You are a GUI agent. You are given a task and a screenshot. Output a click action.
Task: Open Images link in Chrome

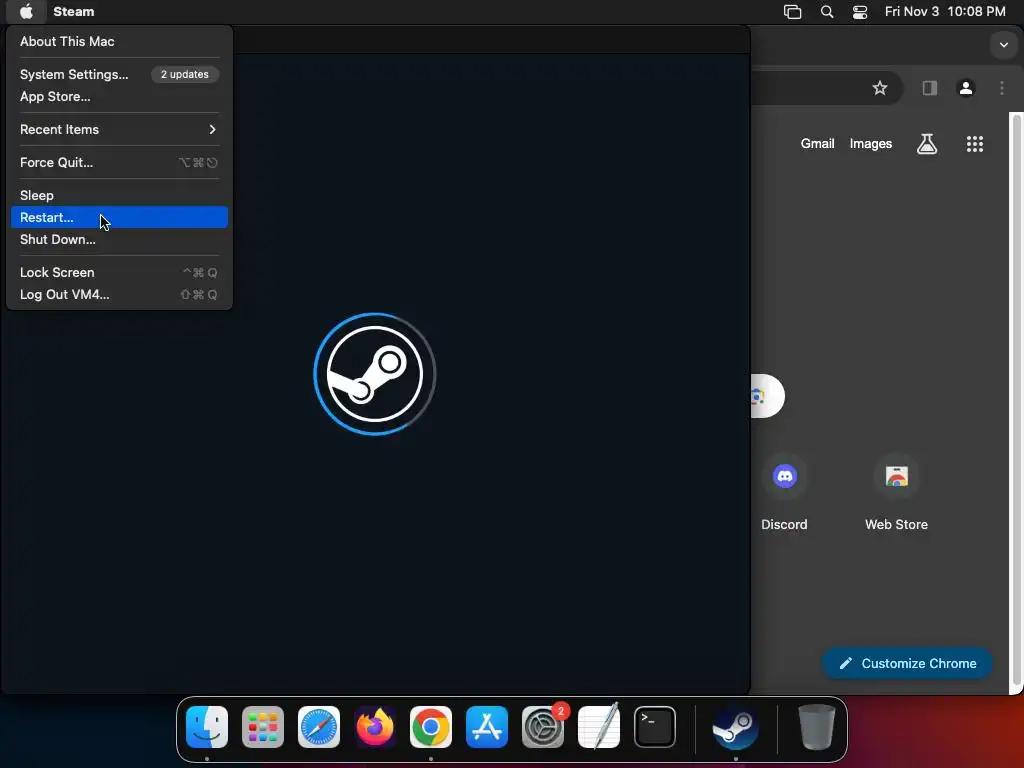click(x=871, y=144)
